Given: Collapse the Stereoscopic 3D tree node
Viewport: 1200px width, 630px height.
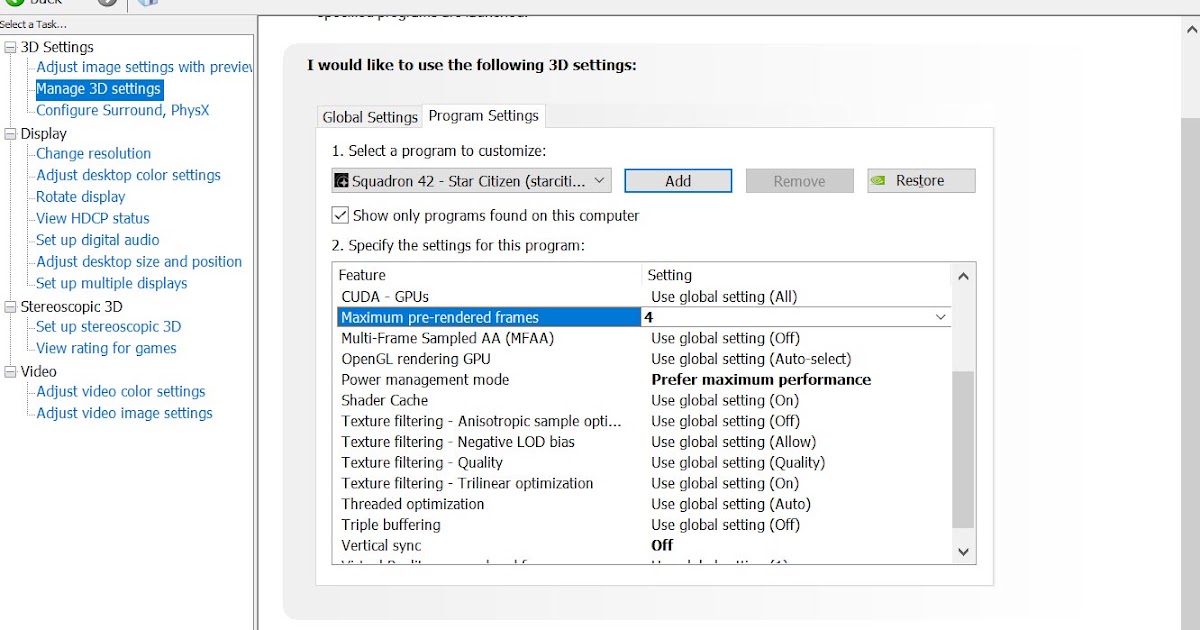Looking at the screenshot, I should coord(11,306).
